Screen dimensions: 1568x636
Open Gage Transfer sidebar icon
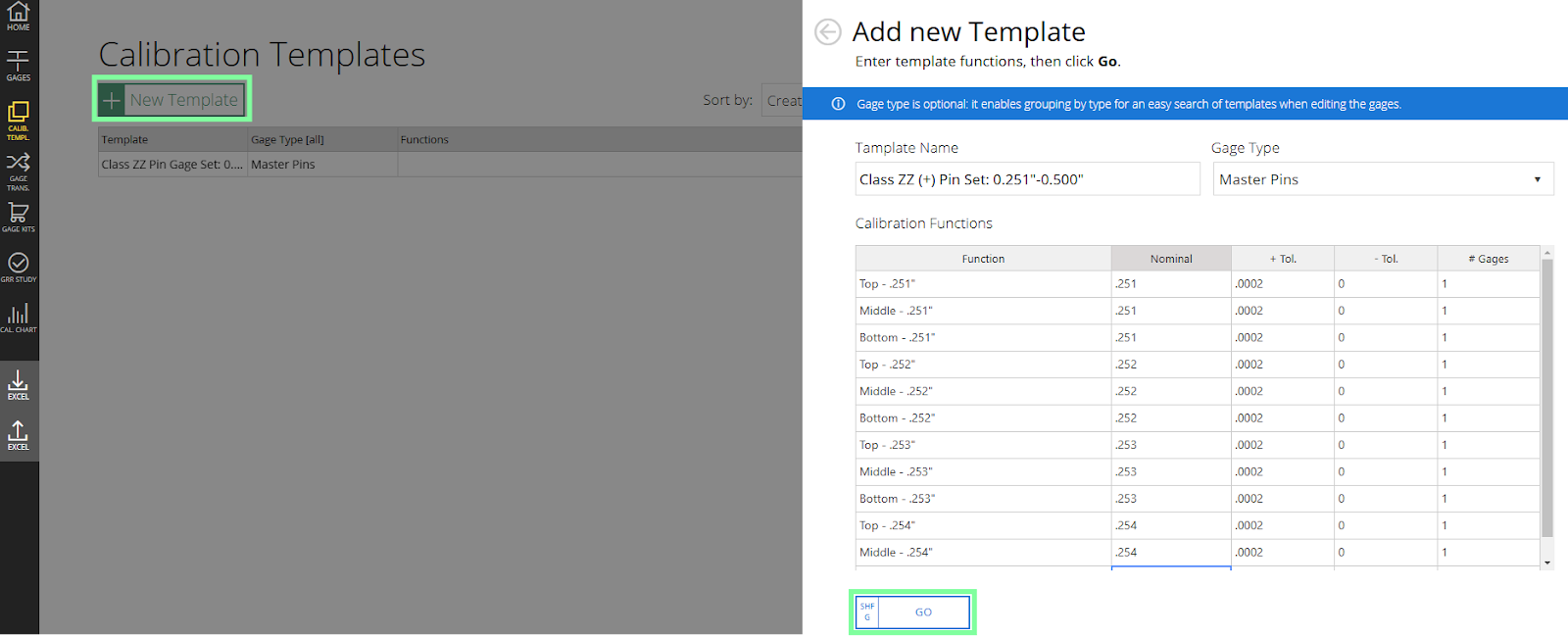click(19, 171)
